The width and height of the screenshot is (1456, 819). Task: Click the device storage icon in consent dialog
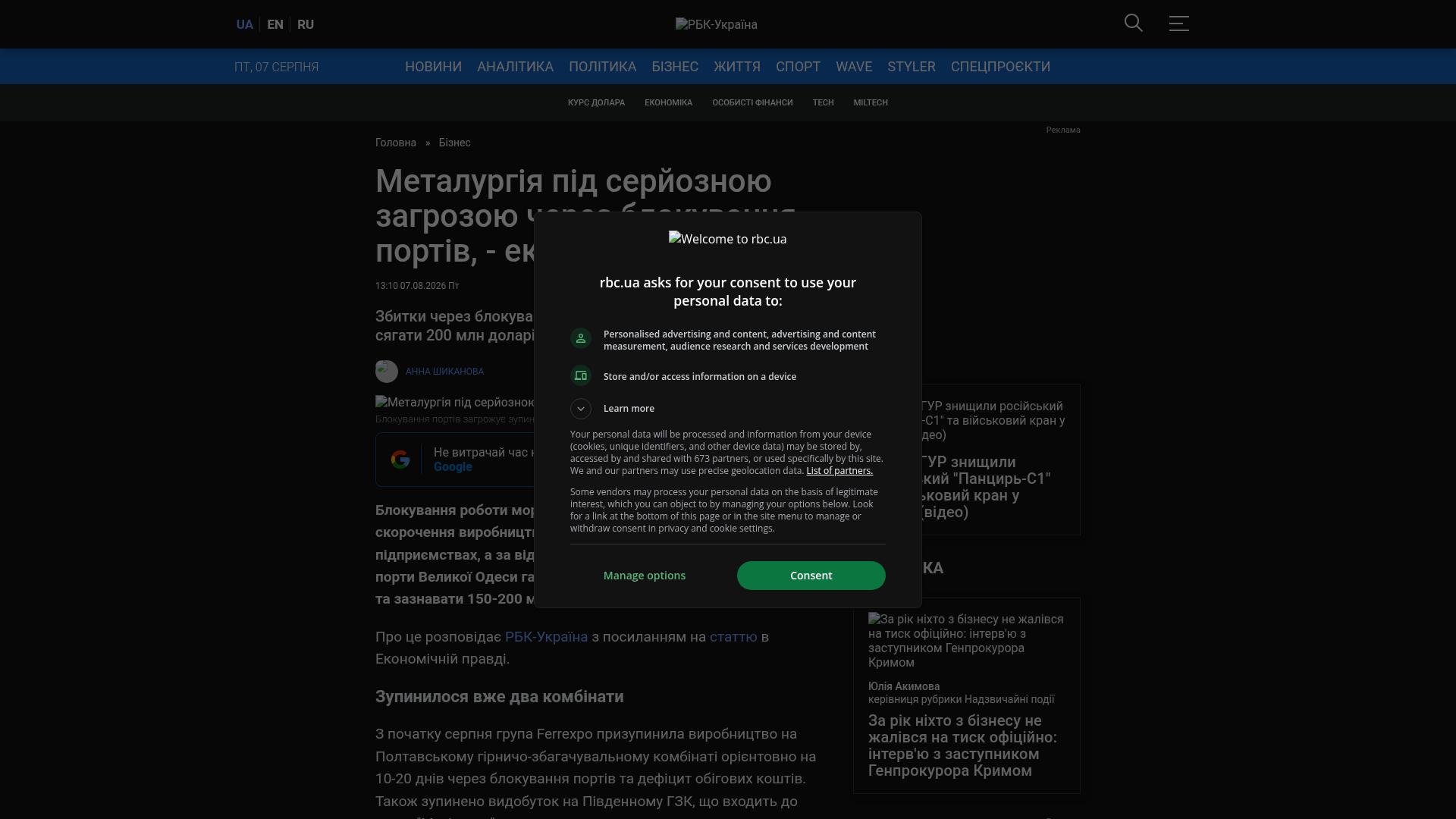(x=581, y=376)
